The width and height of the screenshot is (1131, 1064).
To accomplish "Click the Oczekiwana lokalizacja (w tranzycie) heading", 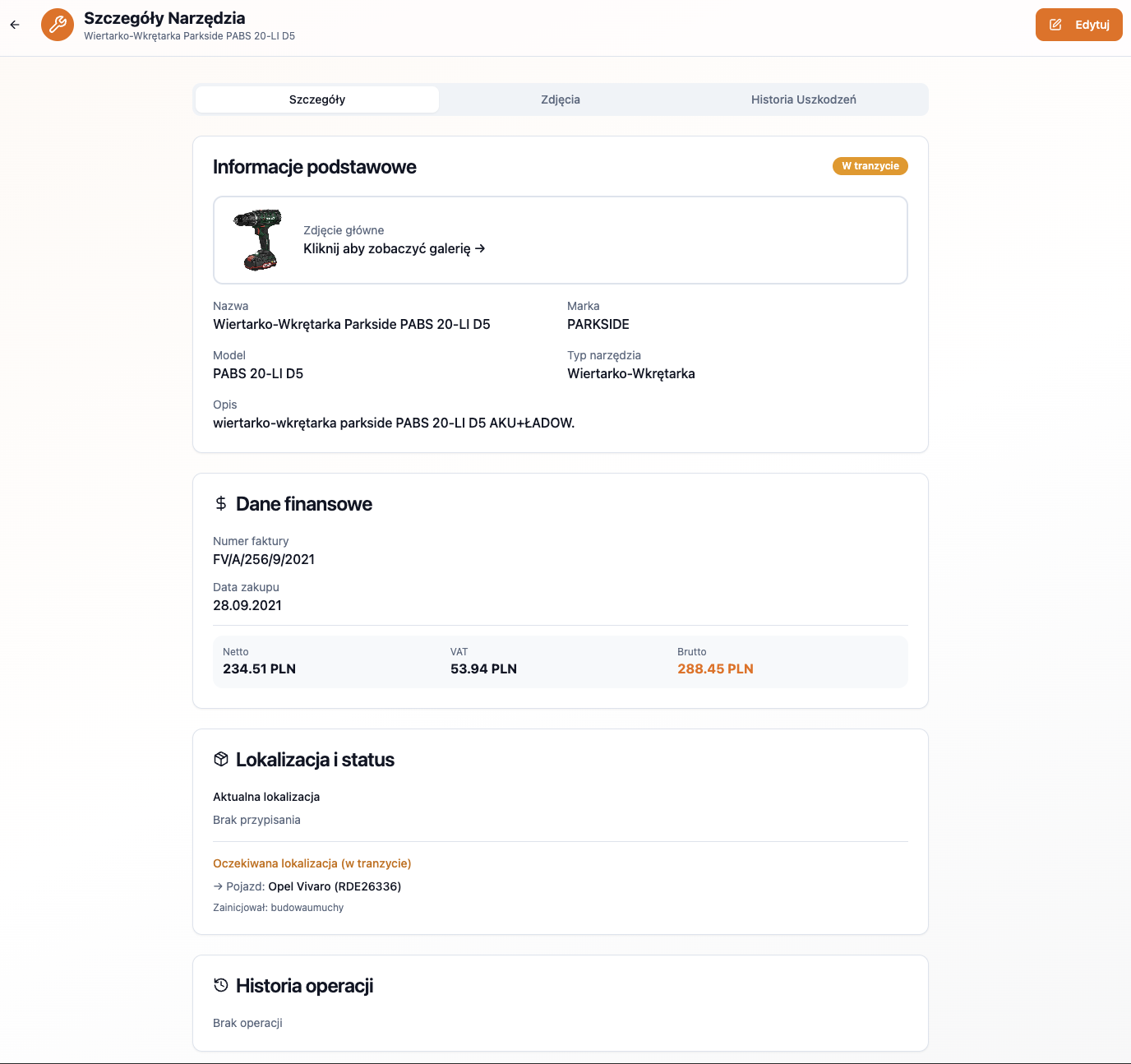I will pyautogui.click(x=312, y=863).
